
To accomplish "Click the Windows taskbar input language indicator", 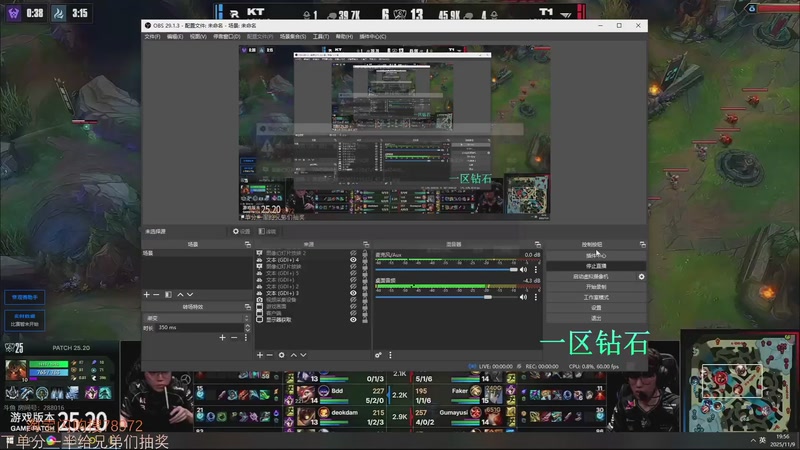I will click(762, 440).
